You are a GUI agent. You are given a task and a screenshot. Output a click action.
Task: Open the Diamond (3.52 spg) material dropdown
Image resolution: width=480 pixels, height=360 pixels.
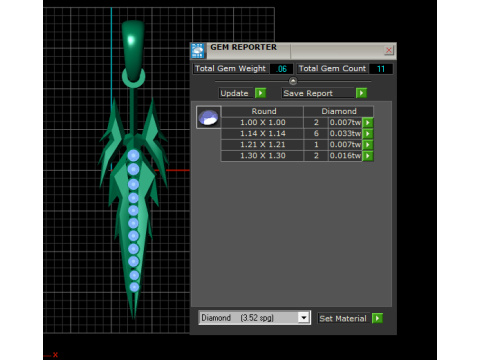(x=304, y=318)
